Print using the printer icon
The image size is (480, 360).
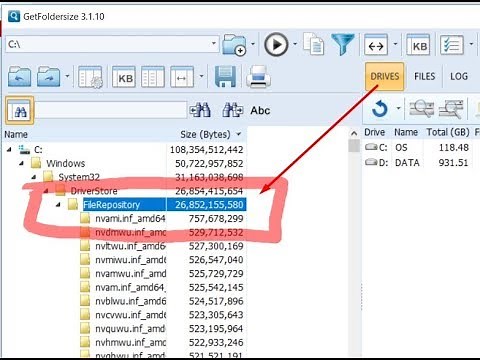point(258,76)
